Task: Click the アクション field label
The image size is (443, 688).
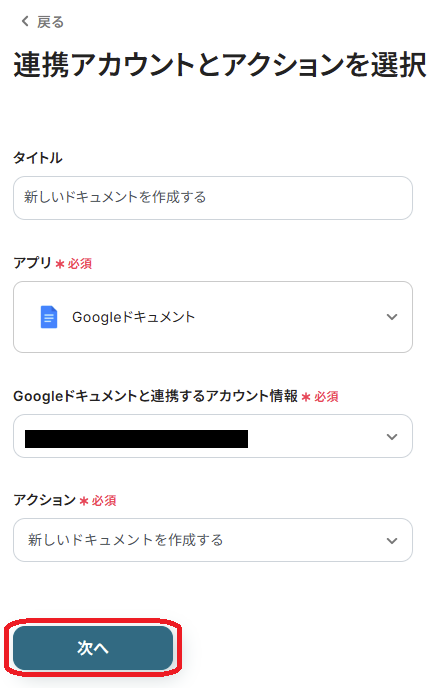Action: coord(45,500)
